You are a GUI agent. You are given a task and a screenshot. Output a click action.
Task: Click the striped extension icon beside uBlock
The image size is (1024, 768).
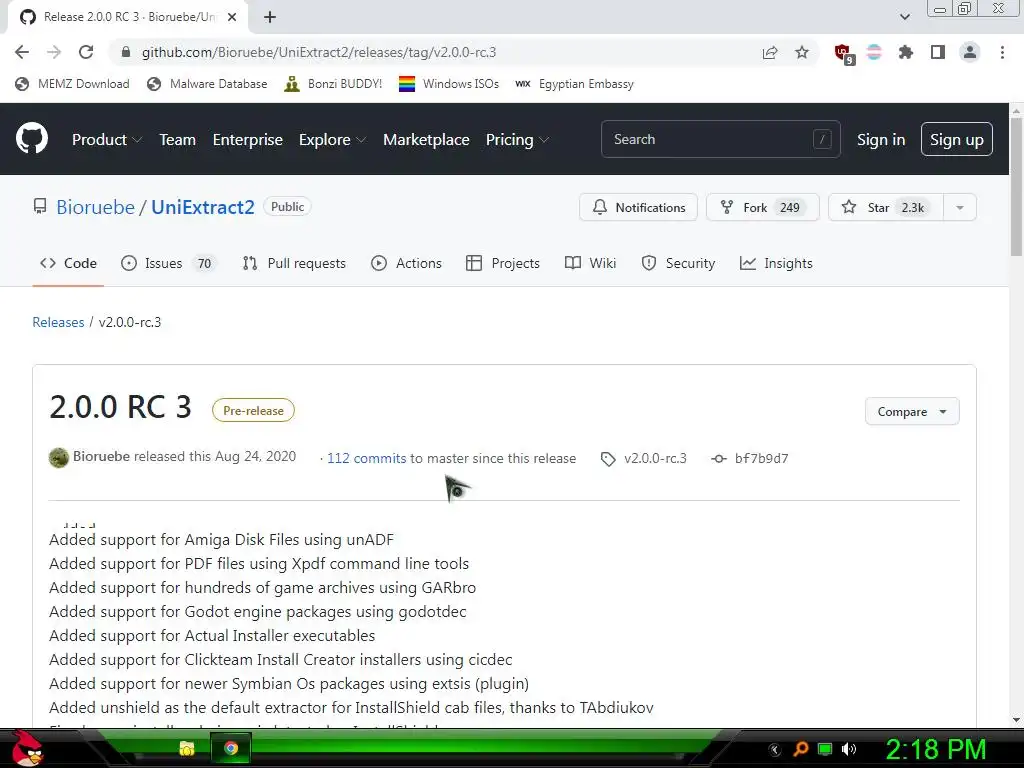[x=874, y=52]
